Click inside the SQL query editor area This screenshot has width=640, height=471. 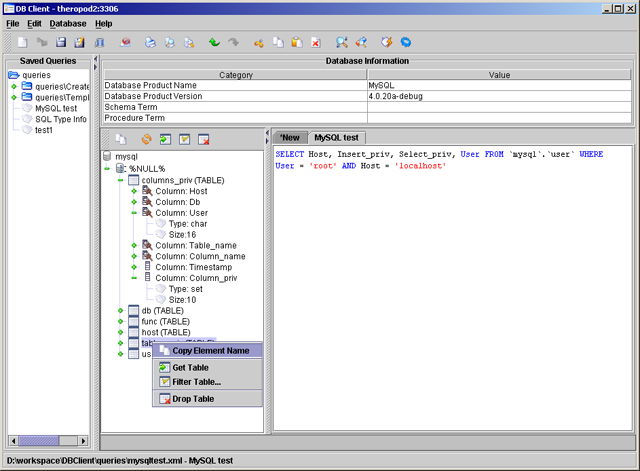(452, 288)
